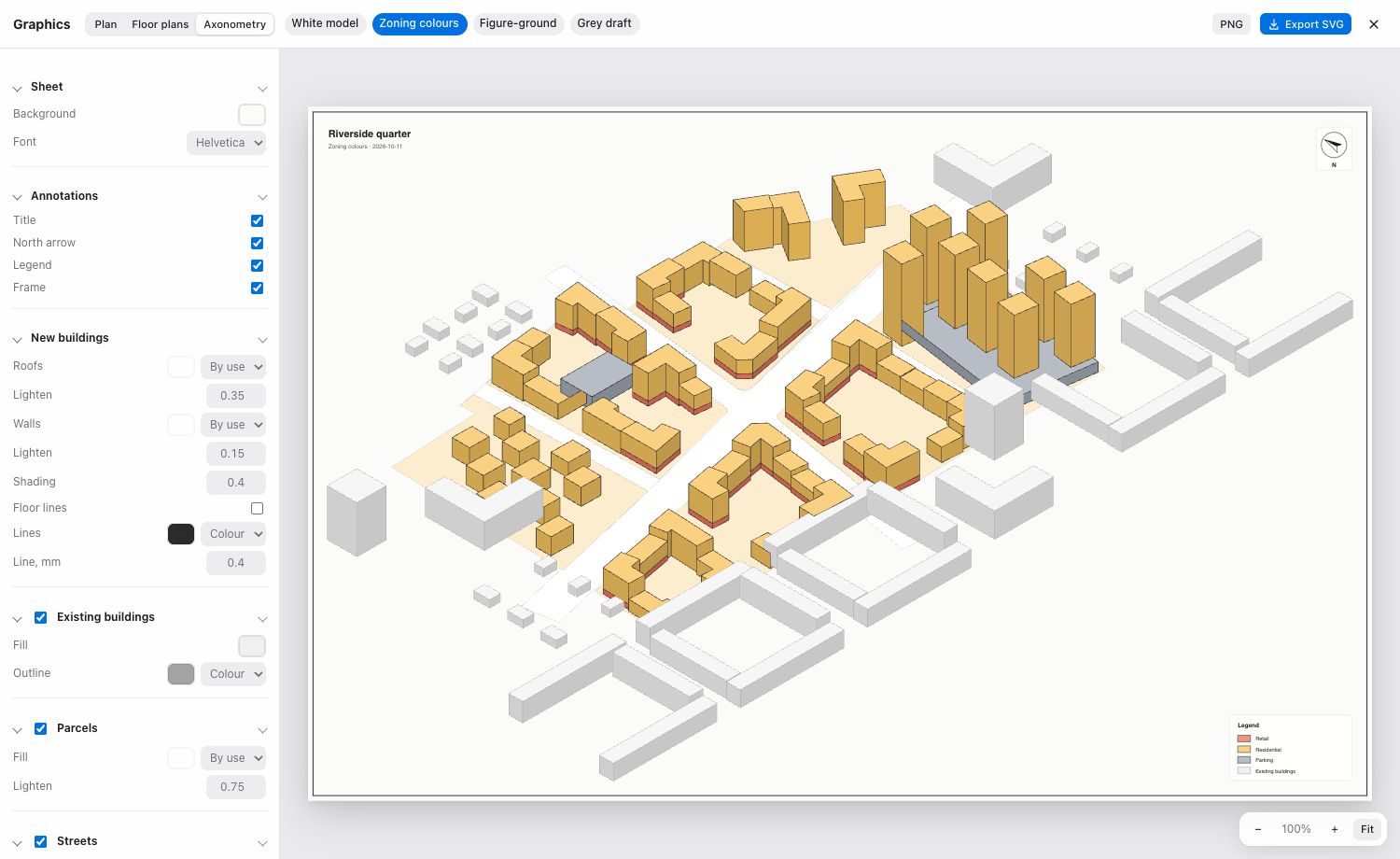This screenshot has height=859, width=1400.
Task: Close the Graphics dialog
Action: (1374, 24)
